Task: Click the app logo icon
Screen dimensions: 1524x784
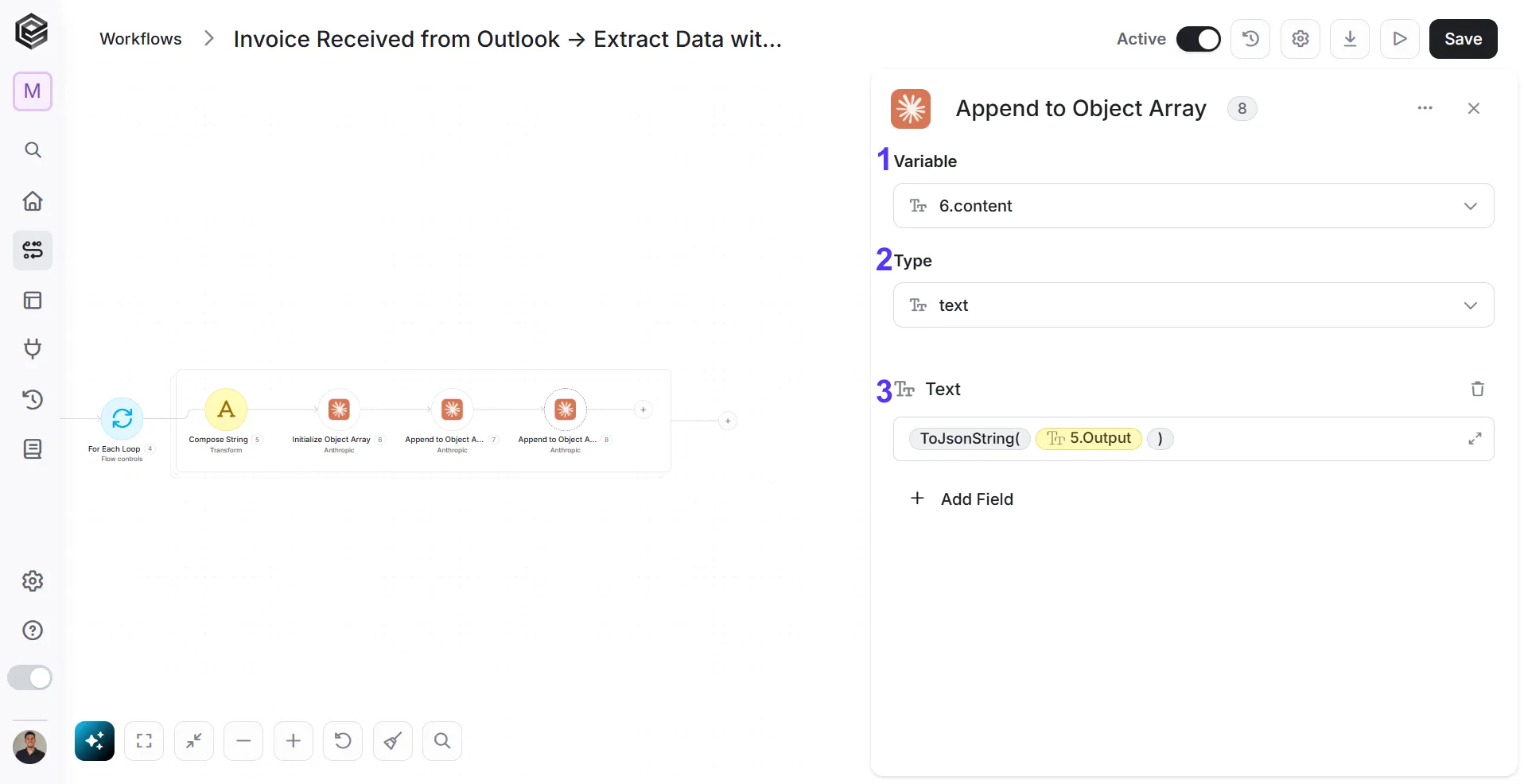Action: (32, 32)
